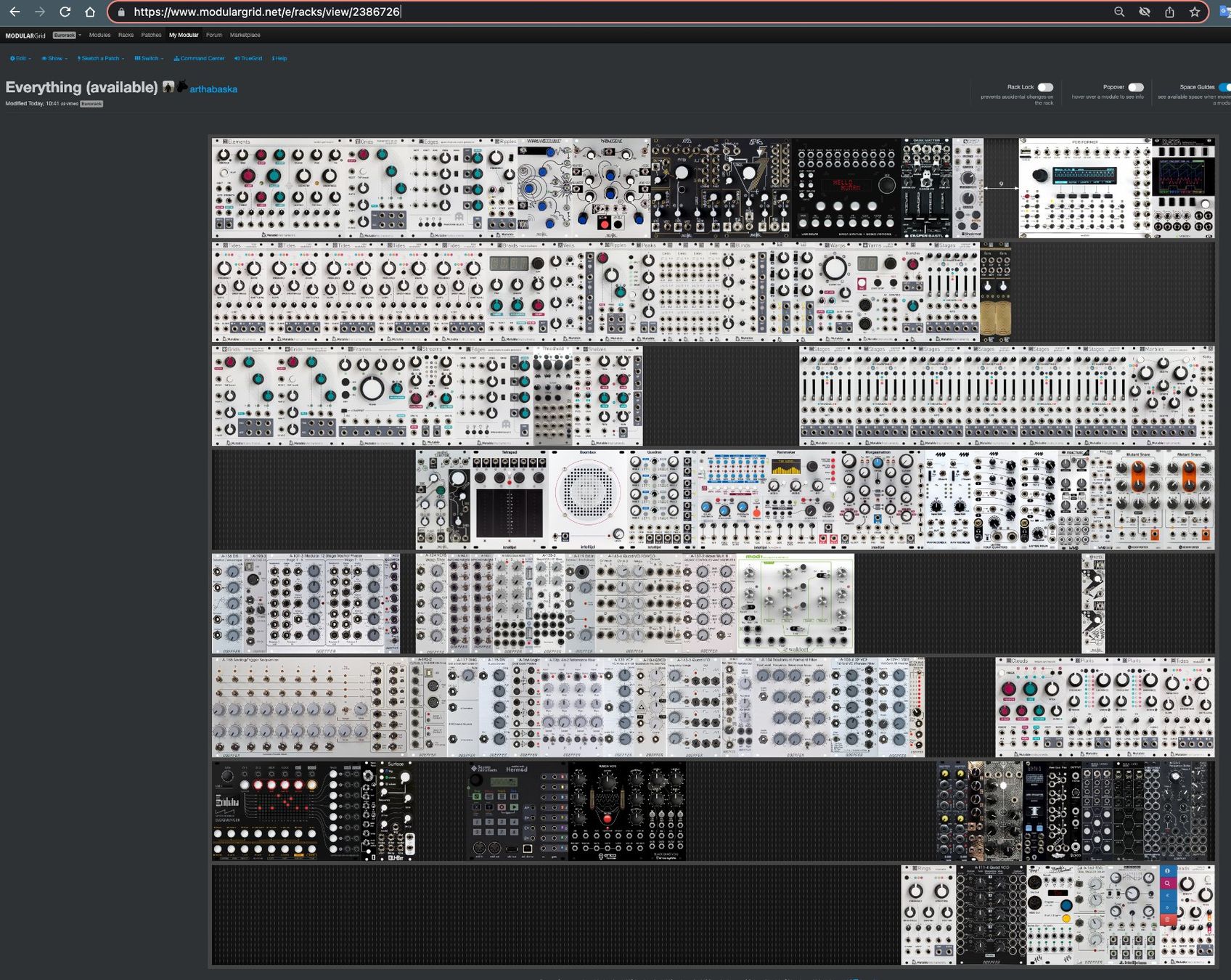The width and height of the screenshot is (1231, 980).
Task: Select the Marbles module
Action: tap(1165, 396)
